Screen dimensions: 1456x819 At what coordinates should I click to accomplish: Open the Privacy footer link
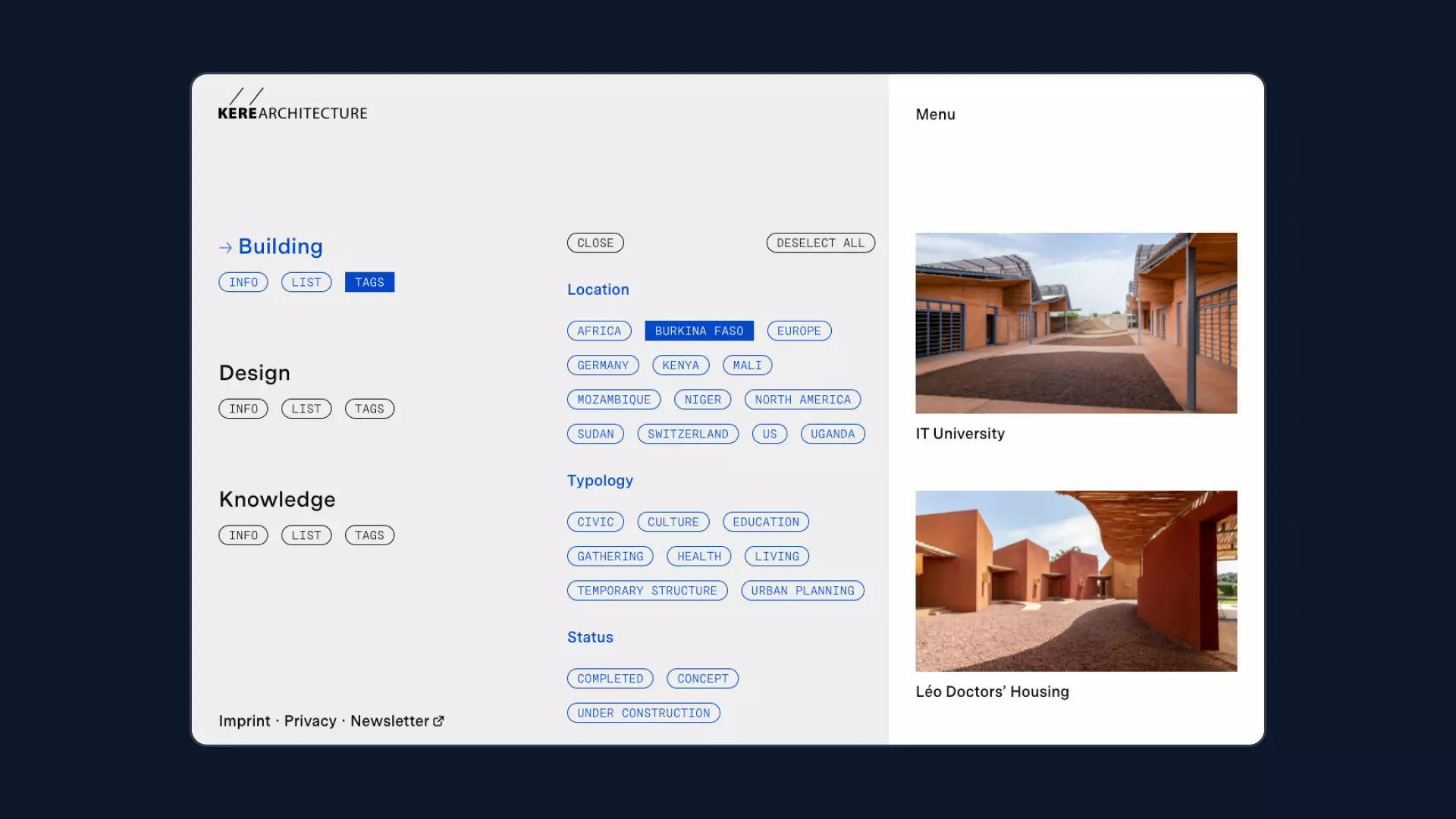click(x=310, y=721)
